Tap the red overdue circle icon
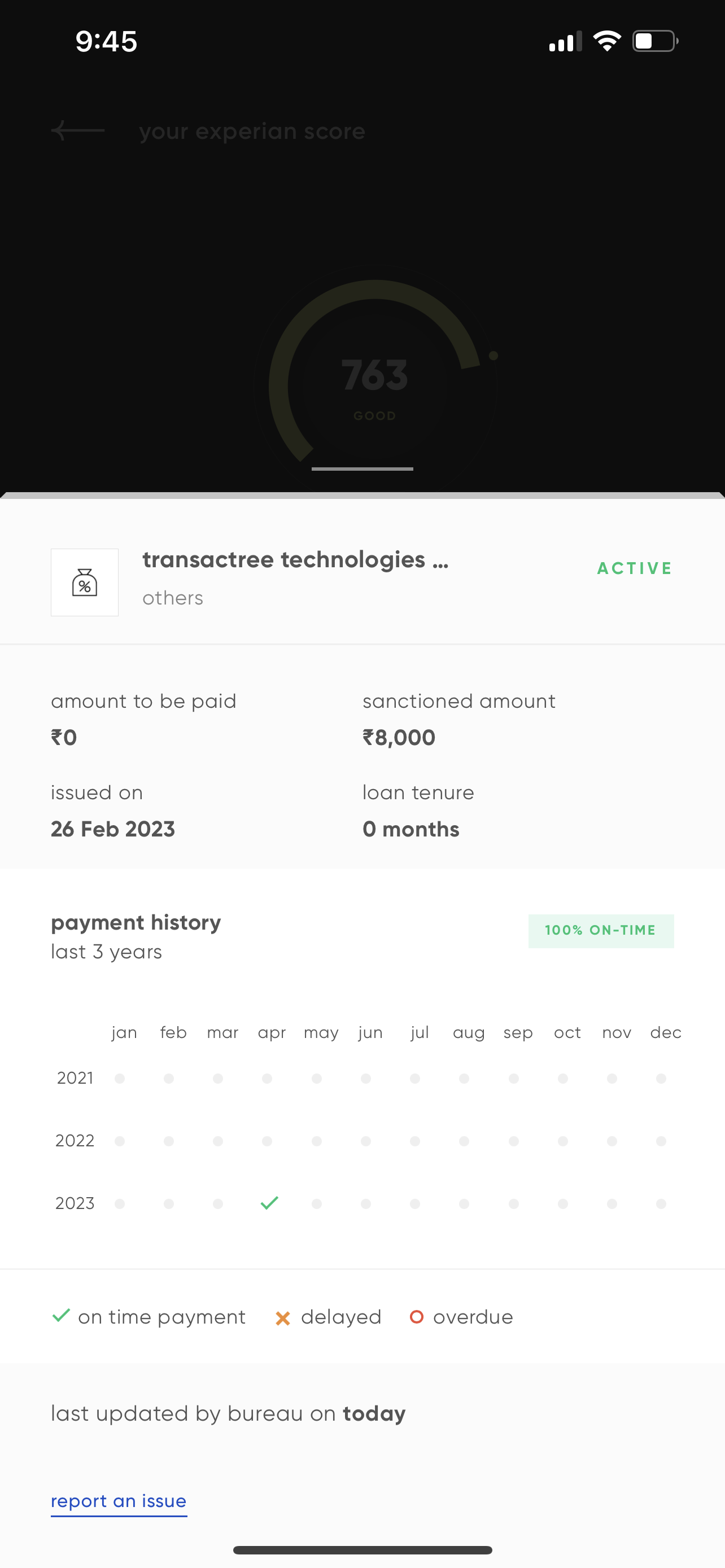725x1568 pixels. point(416,1317)
